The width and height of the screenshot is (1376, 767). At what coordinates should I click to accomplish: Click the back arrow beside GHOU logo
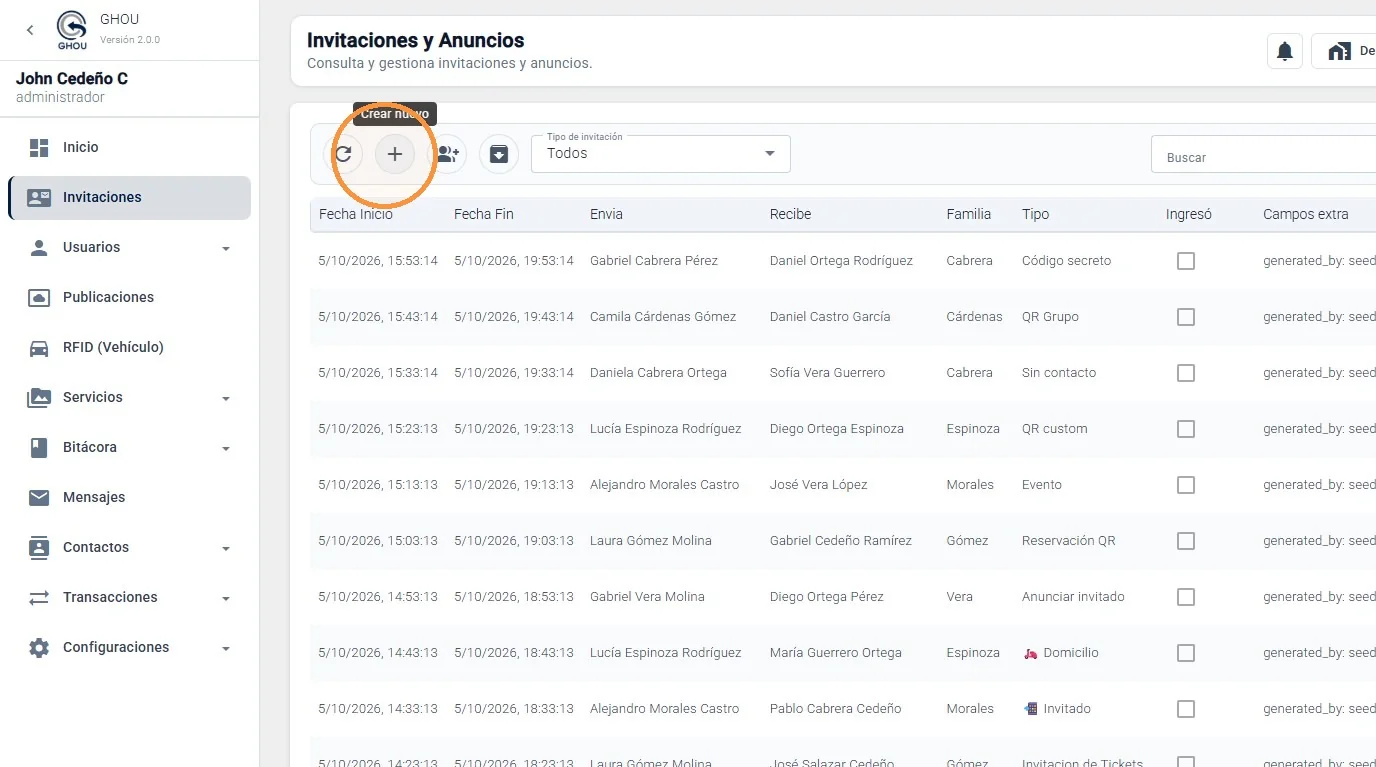tap(30, 30)
